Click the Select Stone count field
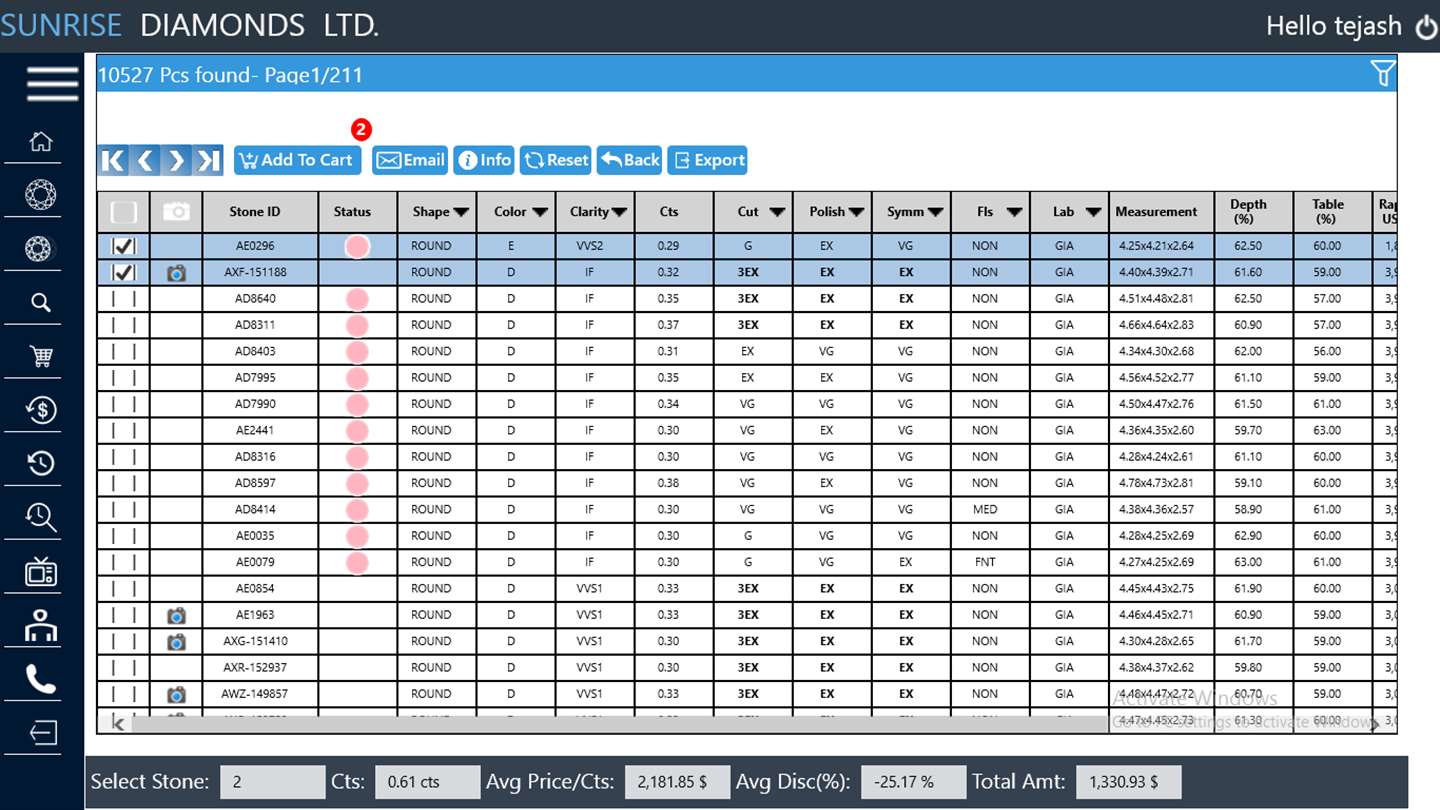Image resolution: width=1440 pixels, height=810 pixels. click(272, 782)
